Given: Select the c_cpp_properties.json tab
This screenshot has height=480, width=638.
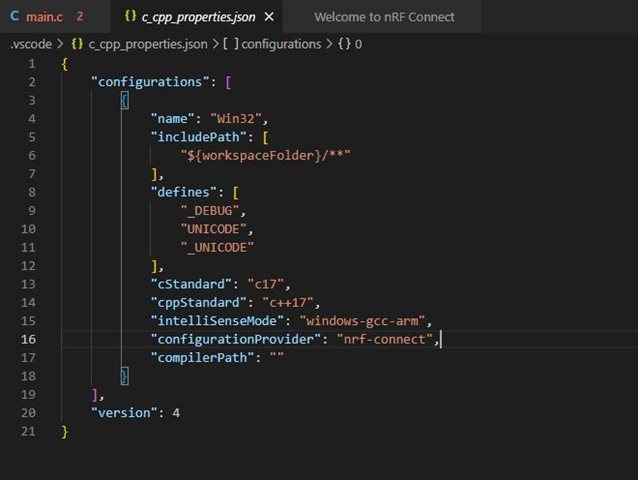Looking at the screenshot, I should pos(198,17).
